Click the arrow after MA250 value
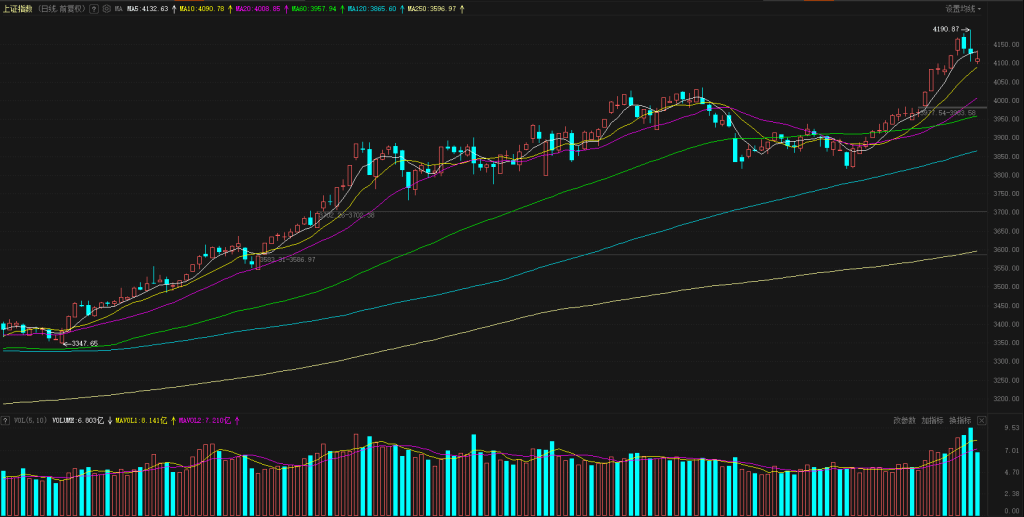This screenshot has height=517, width=1024. coord(462,8)
